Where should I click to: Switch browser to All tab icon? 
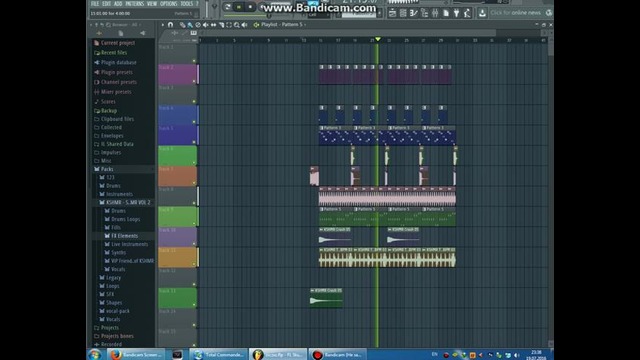click(99, 33)
